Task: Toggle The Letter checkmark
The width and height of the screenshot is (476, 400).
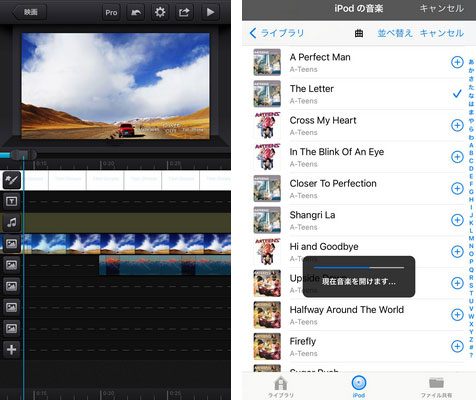Action: 457,94
